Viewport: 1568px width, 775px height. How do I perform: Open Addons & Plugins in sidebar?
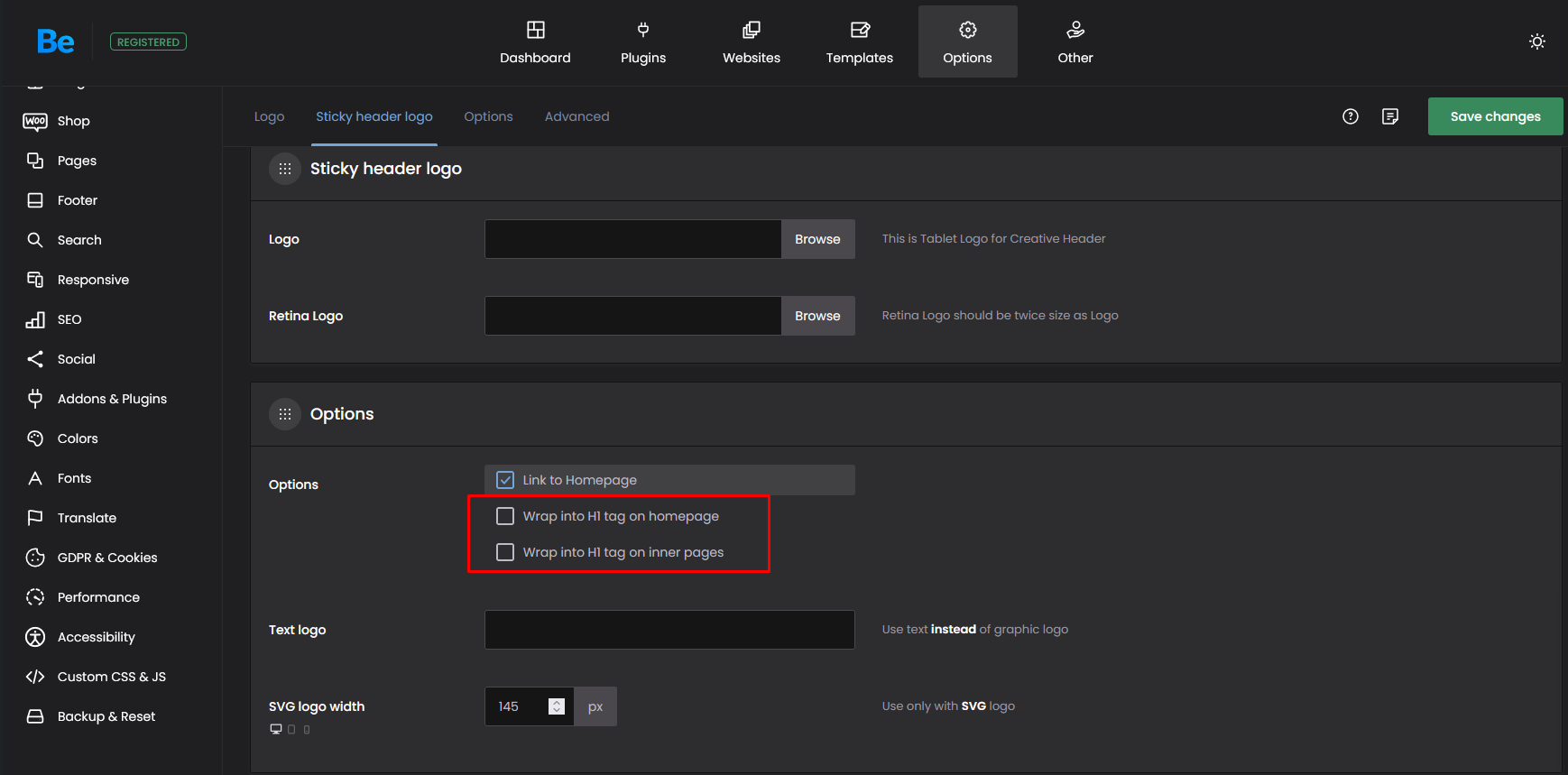tap(112, 399)
